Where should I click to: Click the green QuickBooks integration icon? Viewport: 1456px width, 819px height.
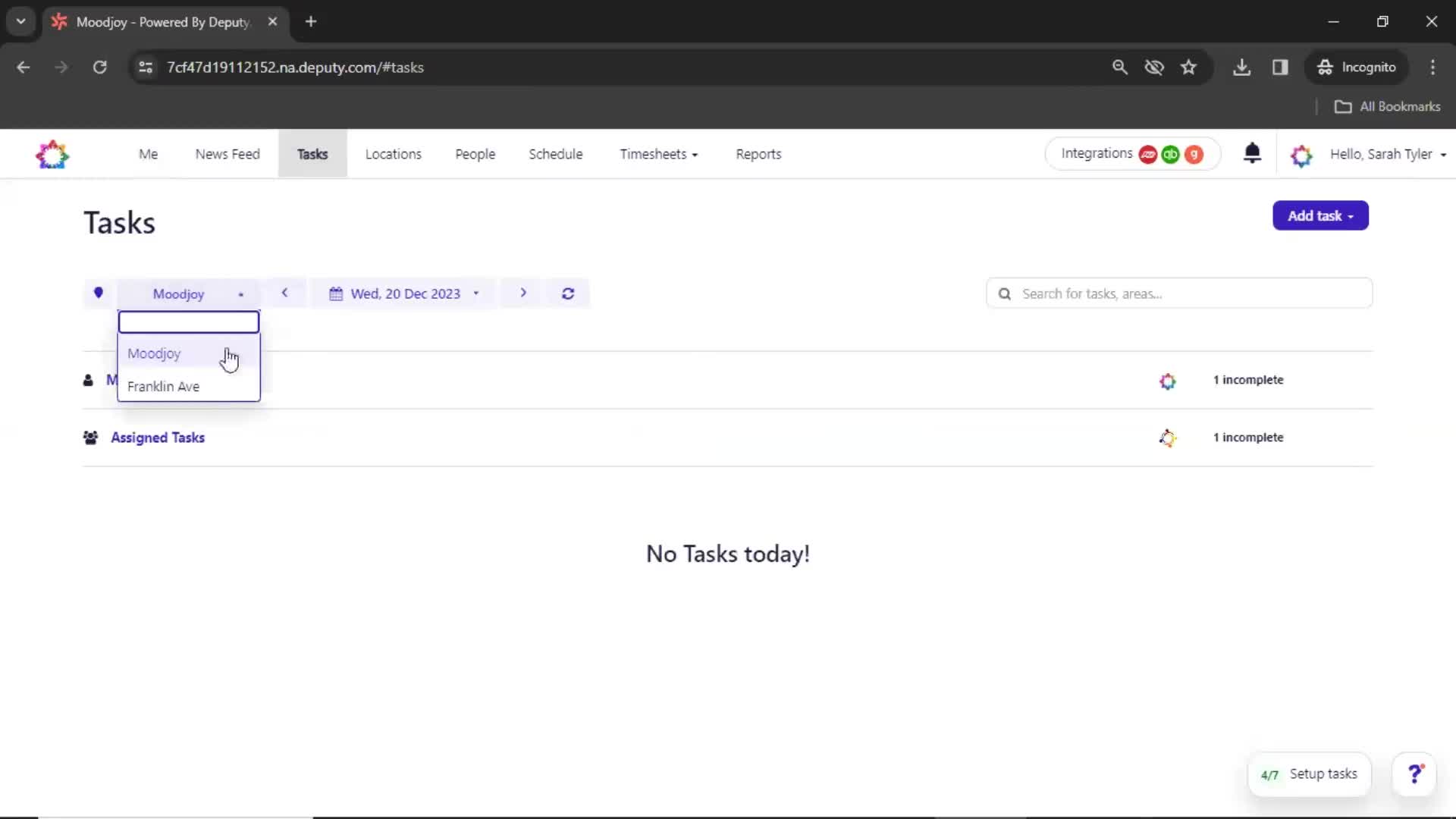[x=1171, y=155]
